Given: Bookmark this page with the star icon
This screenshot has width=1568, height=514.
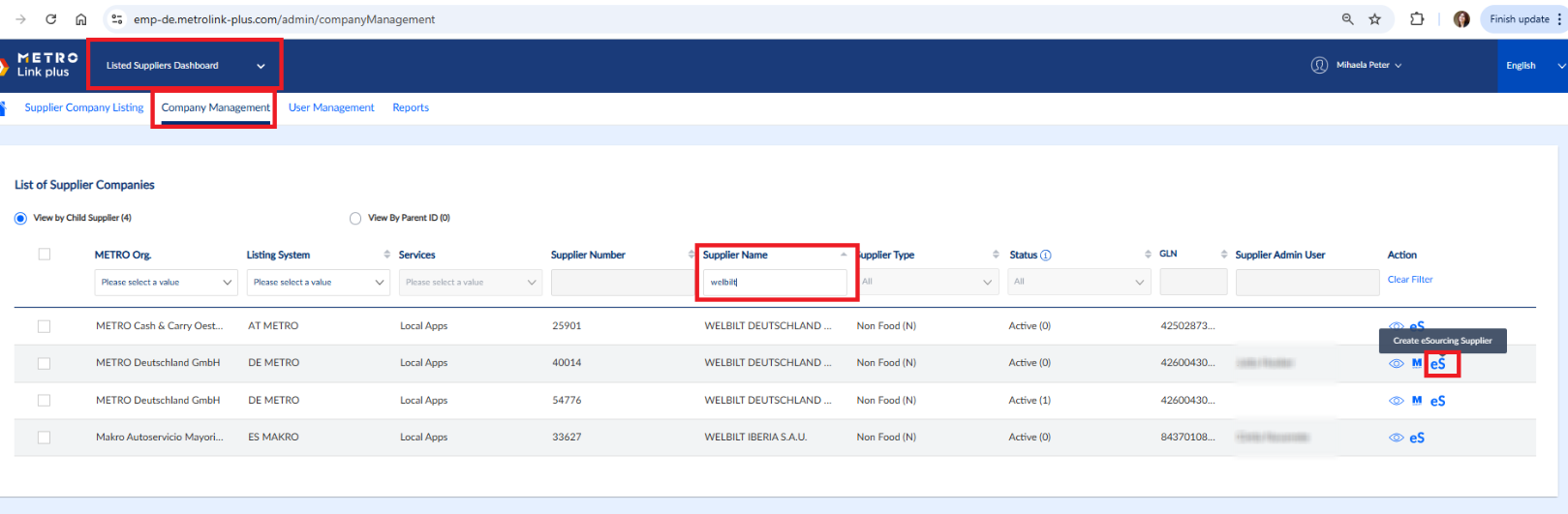Looking at the screenshot, I should pyautogui.click(x=1374, y=19).
